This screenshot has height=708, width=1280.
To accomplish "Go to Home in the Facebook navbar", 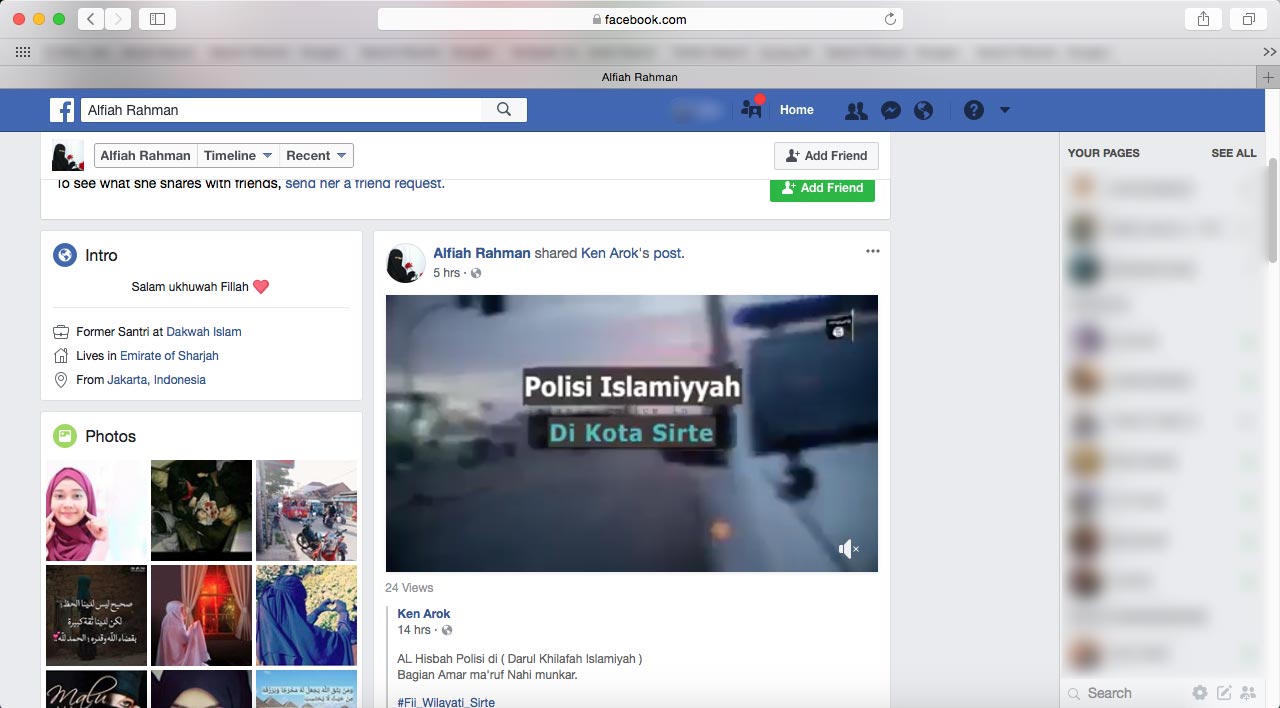I will coord(796,110).
